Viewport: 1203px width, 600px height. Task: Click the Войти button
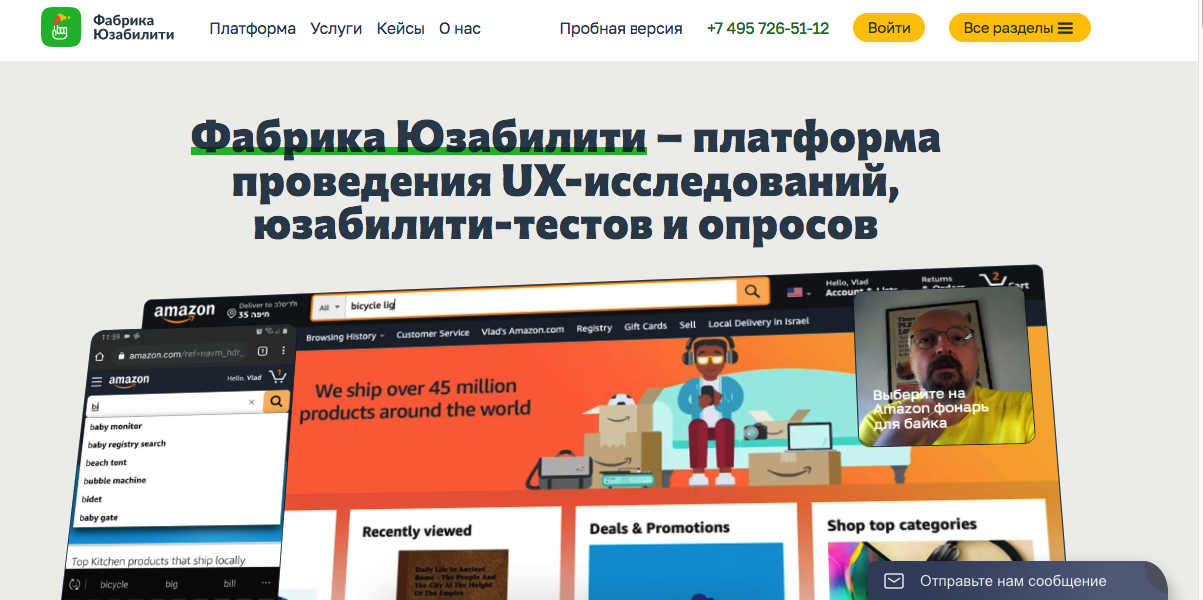pos(889,28)
